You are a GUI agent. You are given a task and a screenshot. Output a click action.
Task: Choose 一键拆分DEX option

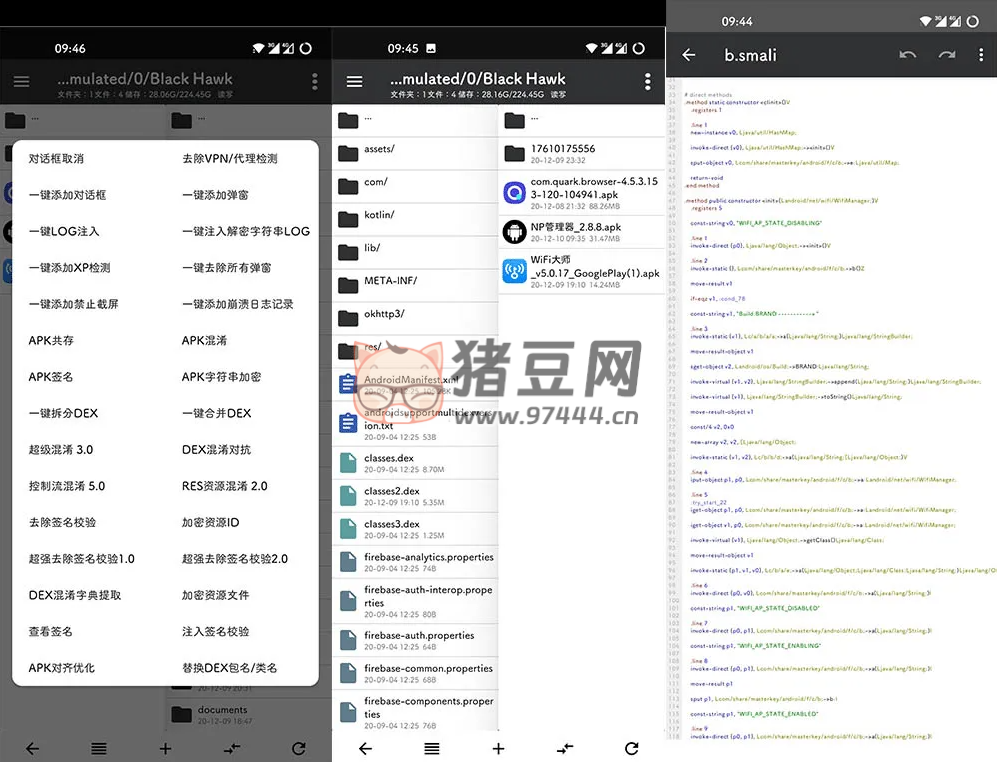[63, 413]
